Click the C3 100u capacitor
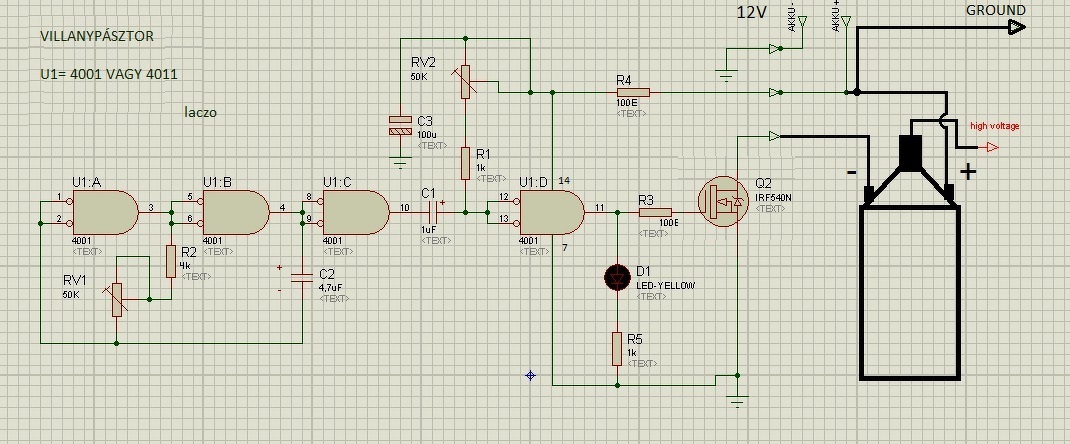Image resolution: width=1070 pixels, height=444 pixels. pyautogui.click(x=400, y=125)
